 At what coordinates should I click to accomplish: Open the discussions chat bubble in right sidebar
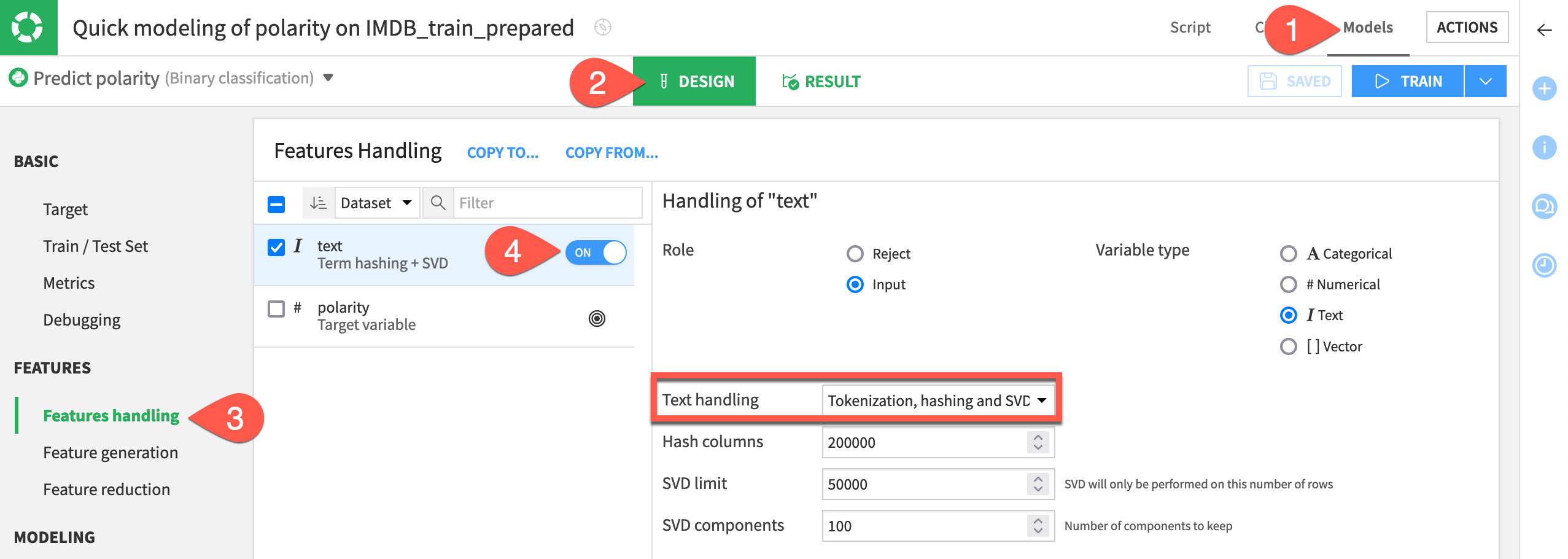coord(1545,207)
